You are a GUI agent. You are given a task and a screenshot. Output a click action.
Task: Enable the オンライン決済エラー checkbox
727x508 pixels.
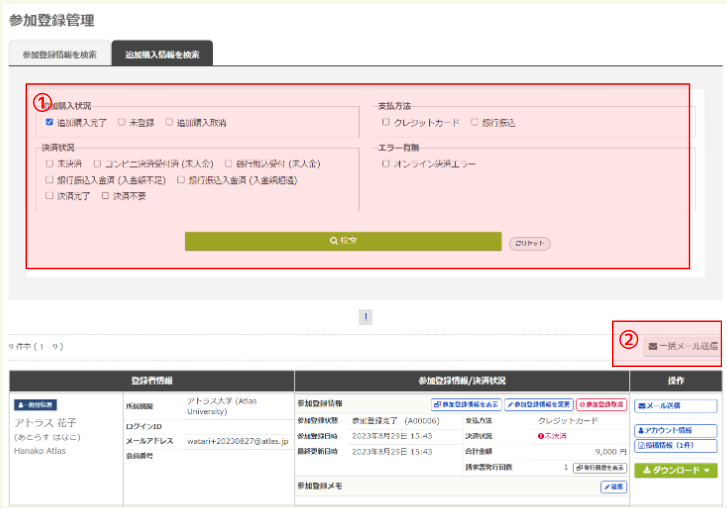[x=386, y=162]
